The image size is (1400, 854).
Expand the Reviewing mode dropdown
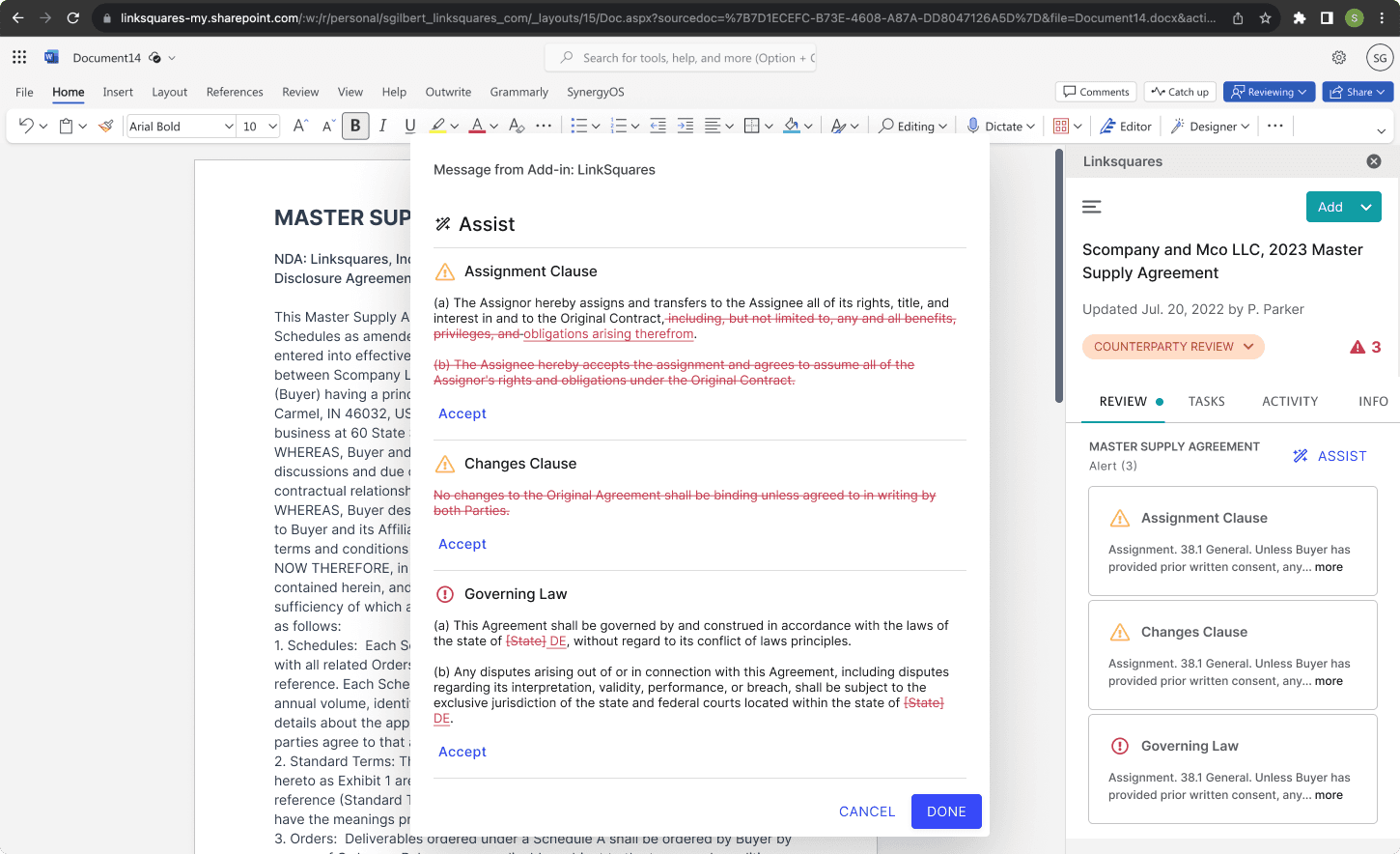click(x=1302, y=92)
